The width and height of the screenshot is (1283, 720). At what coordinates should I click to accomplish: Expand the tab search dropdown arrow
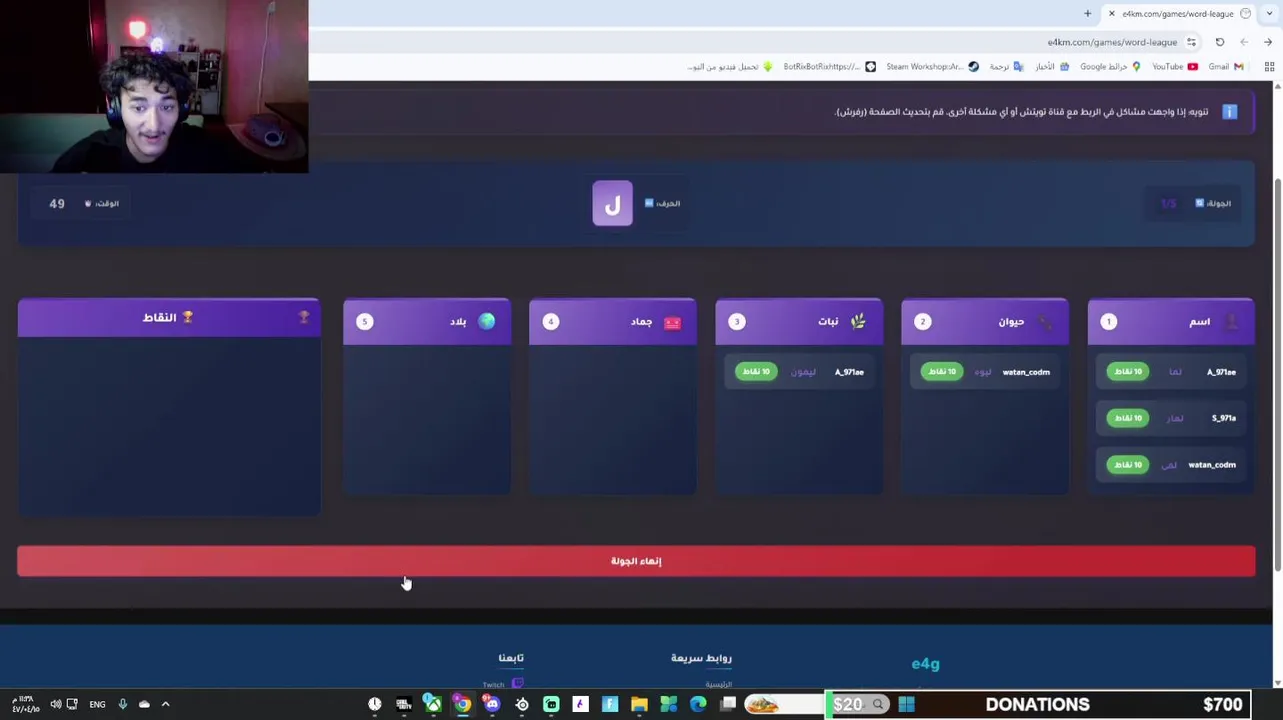point(1268,14)
